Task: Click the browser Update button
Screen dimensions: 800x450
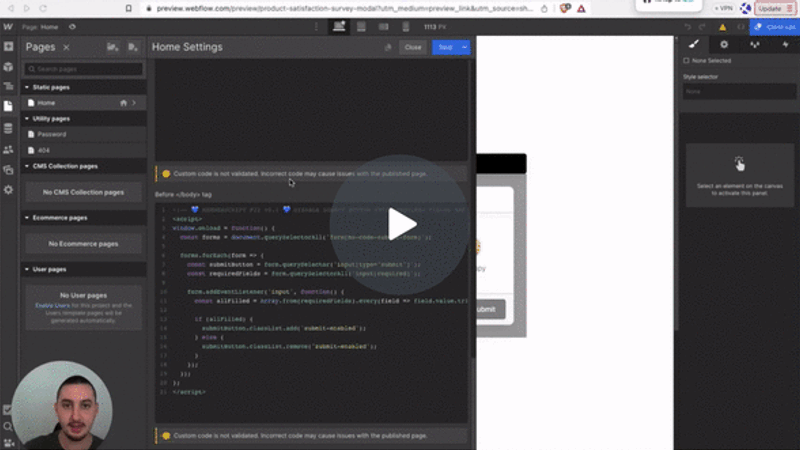Action: [x=774, y=9]
